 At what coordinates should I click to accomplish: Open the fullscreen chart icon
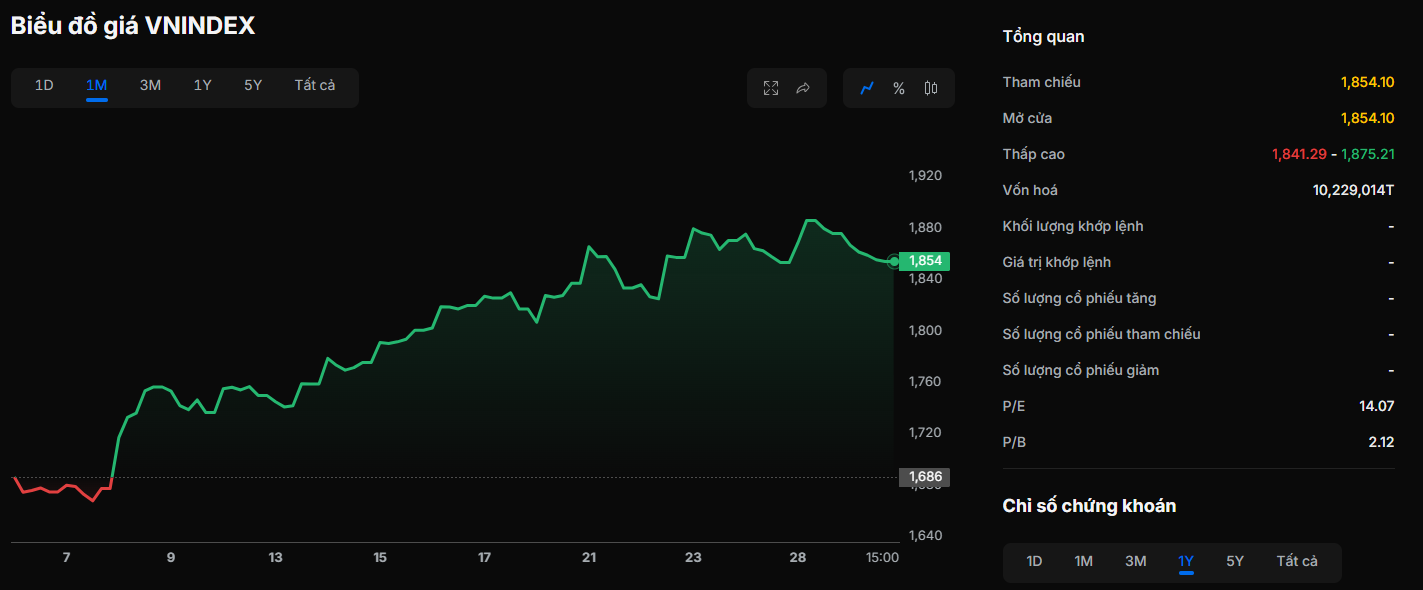tap(771, 88)
